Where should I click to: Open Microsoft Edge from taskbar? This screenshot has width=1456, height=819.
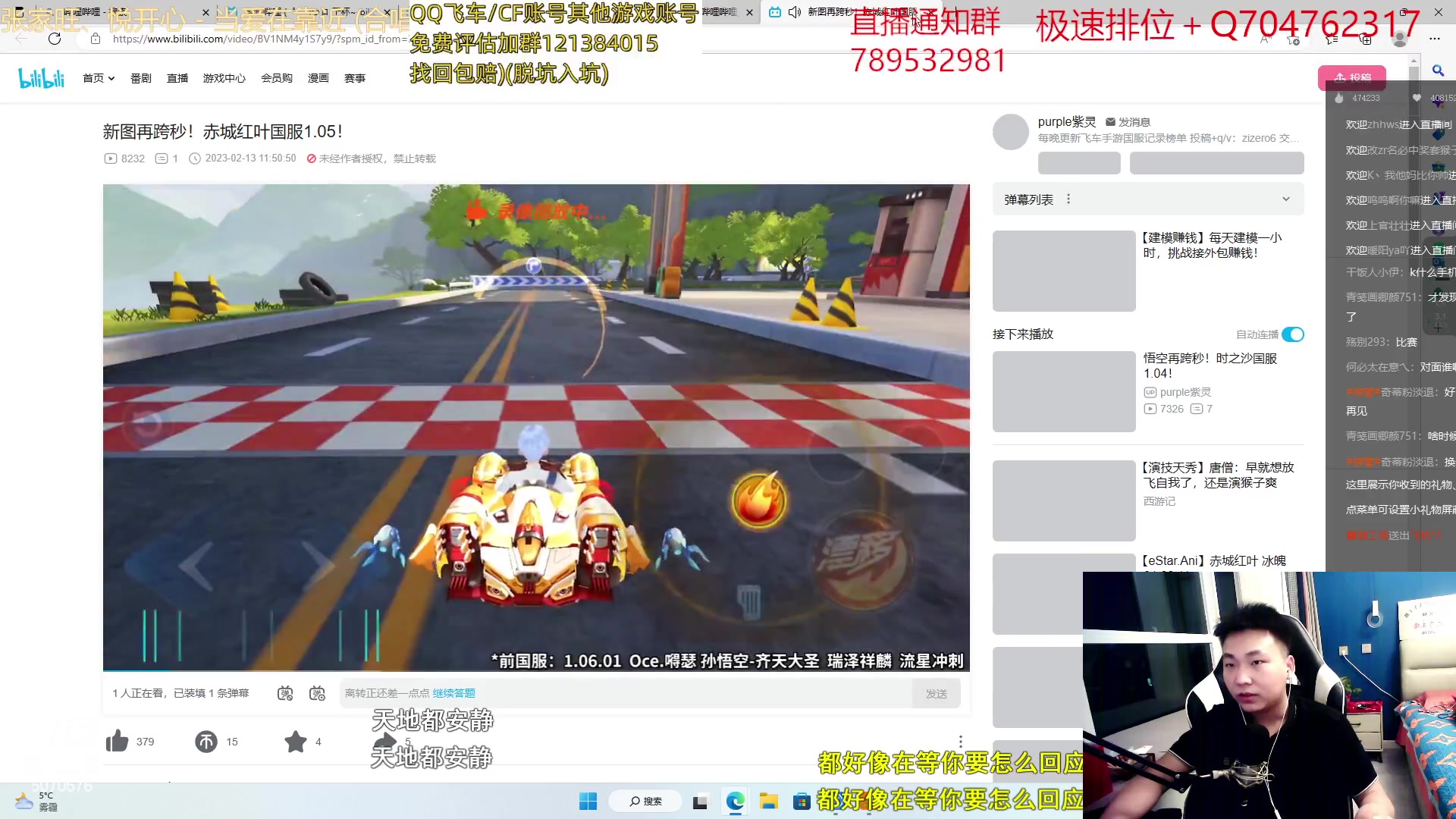pos(735,801)
